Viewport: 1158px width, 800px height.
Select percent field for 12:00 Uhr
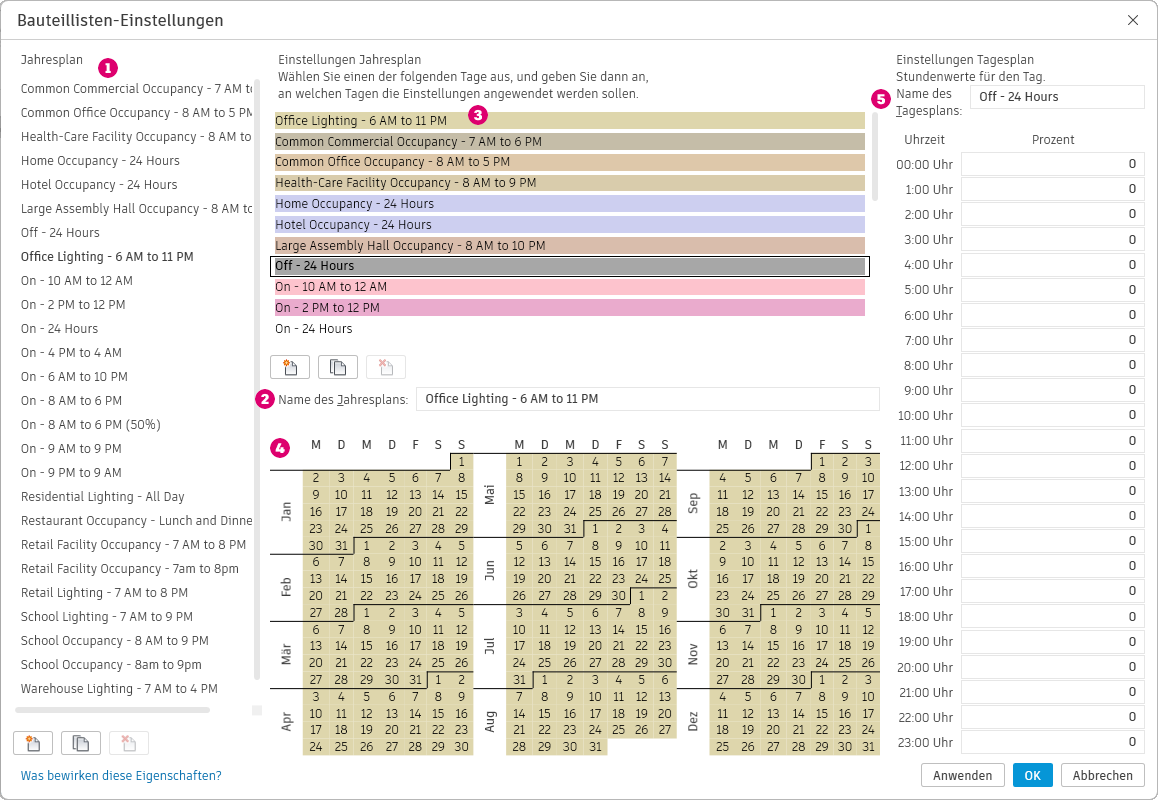click(x=1052, y=465)
